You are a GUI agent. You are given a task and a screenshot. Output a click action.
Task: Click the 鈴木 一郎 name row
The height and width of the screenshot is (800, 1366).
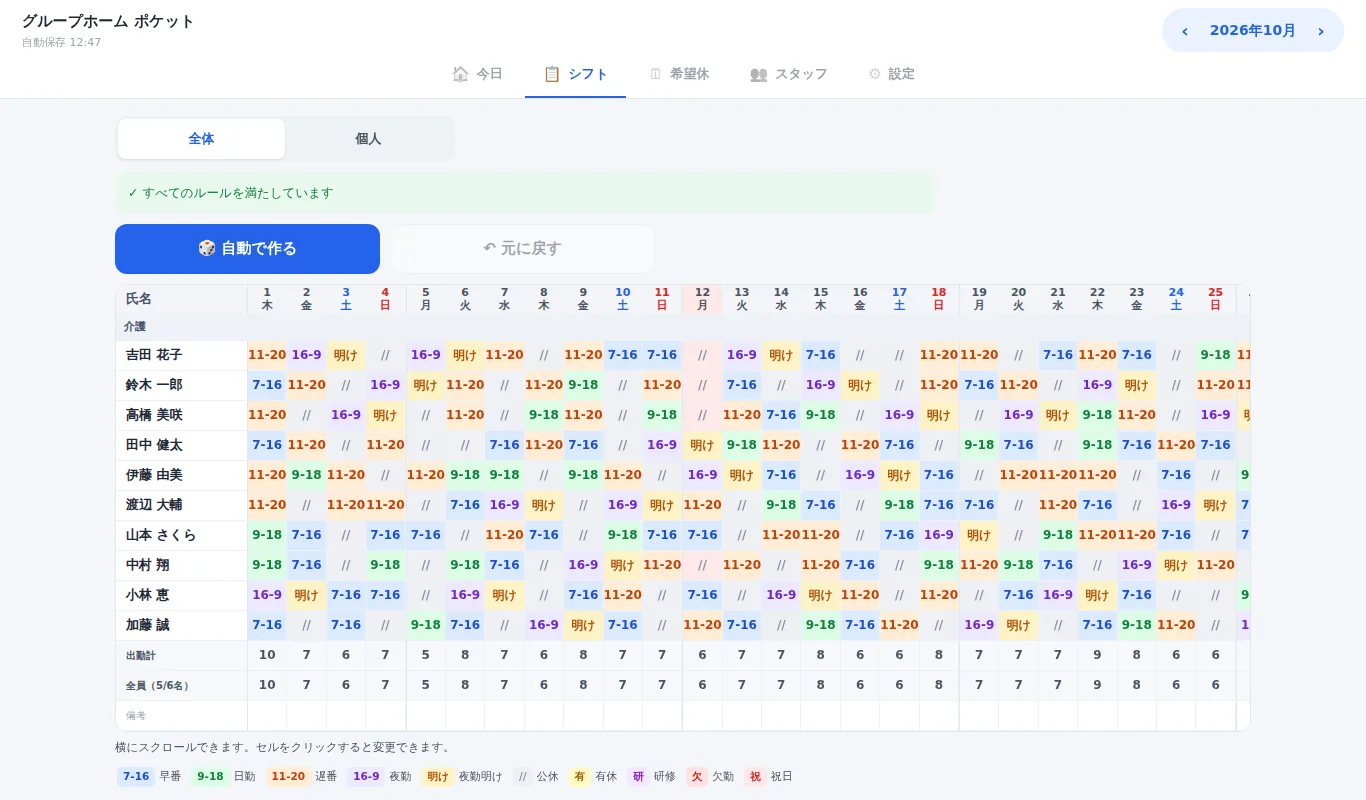pos(181,385)
